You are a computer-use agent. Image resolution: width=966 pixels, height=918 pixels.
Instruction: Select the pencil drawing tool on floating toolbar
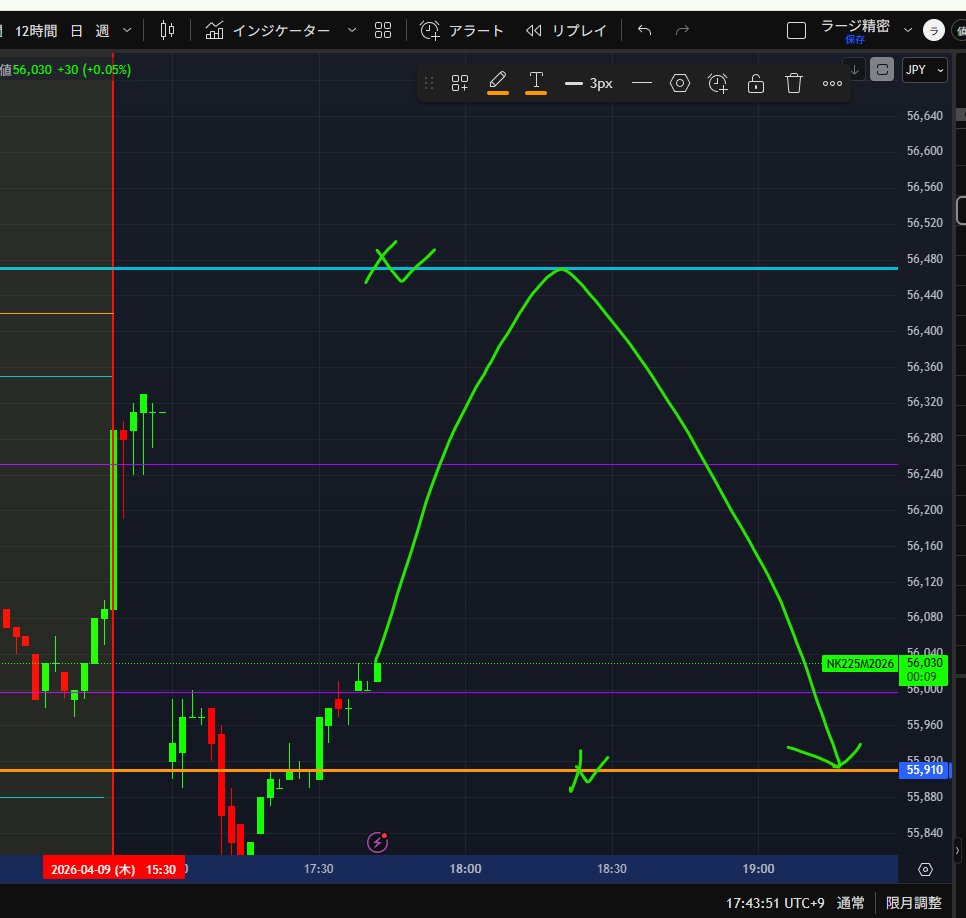(497, 80)
